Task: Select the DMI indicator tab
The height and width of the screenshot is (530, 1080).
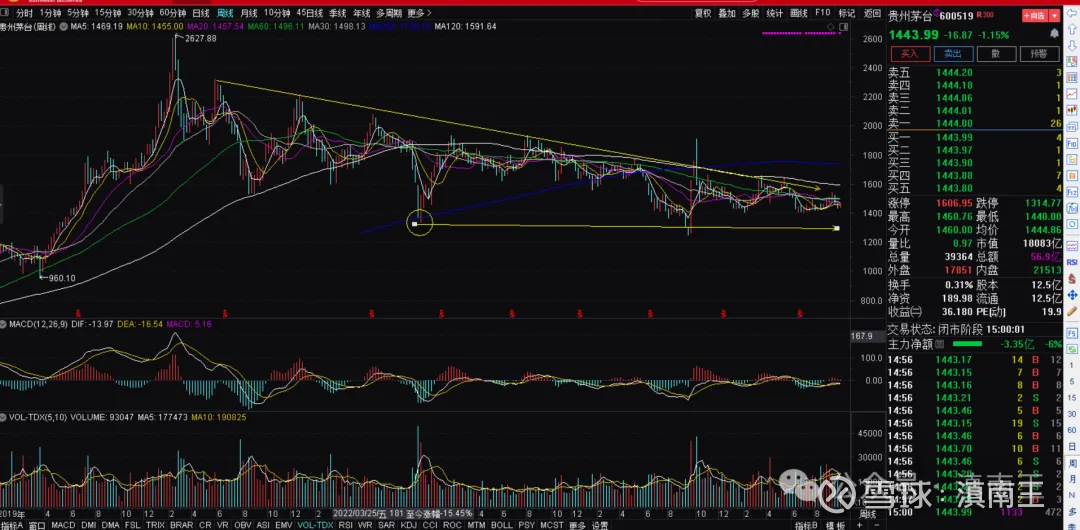Action: [87, 525]
